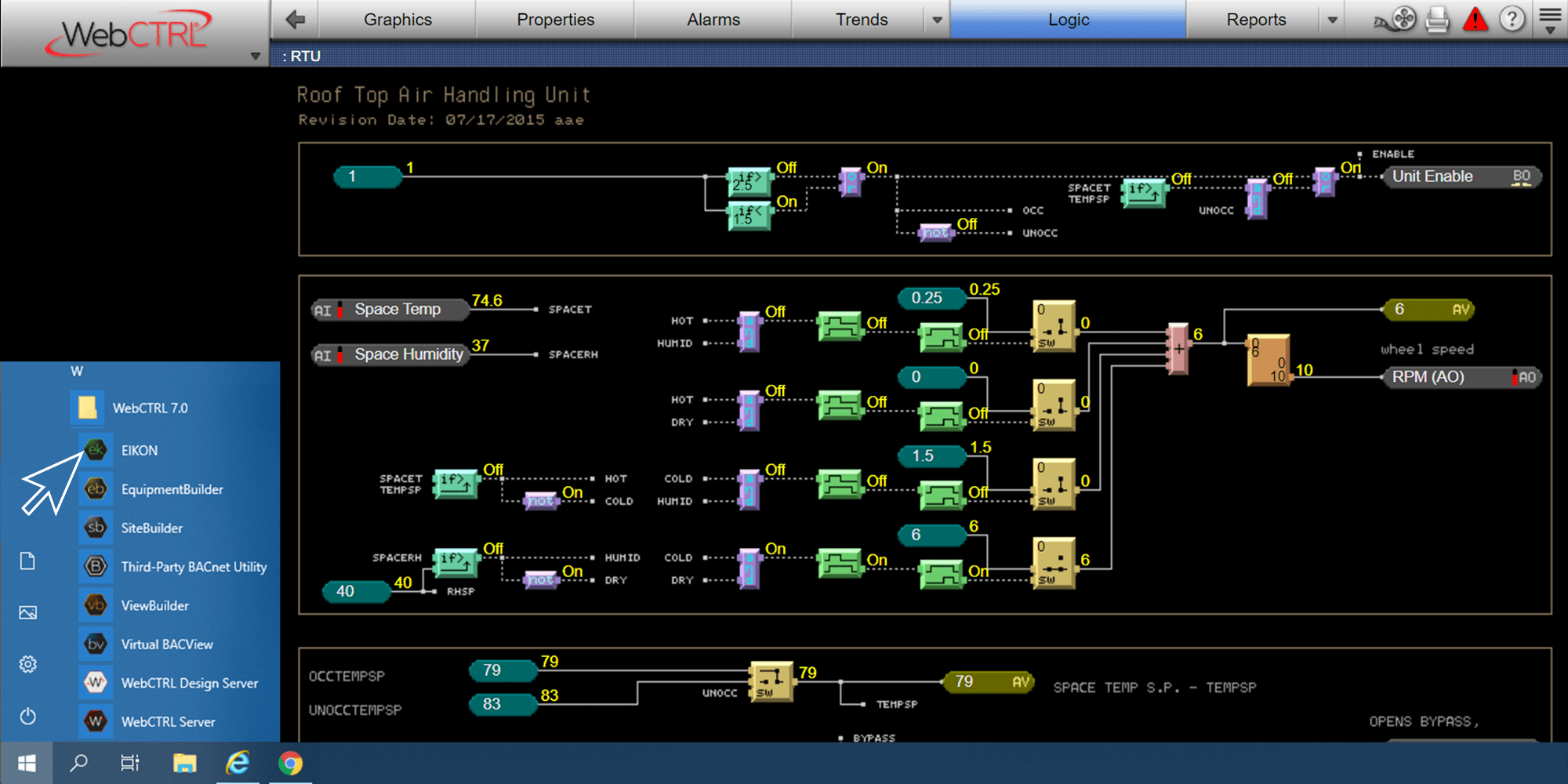Open the red alarm warning icon
Viewport: 1568px width, 784px height.
coord(1475,19)
